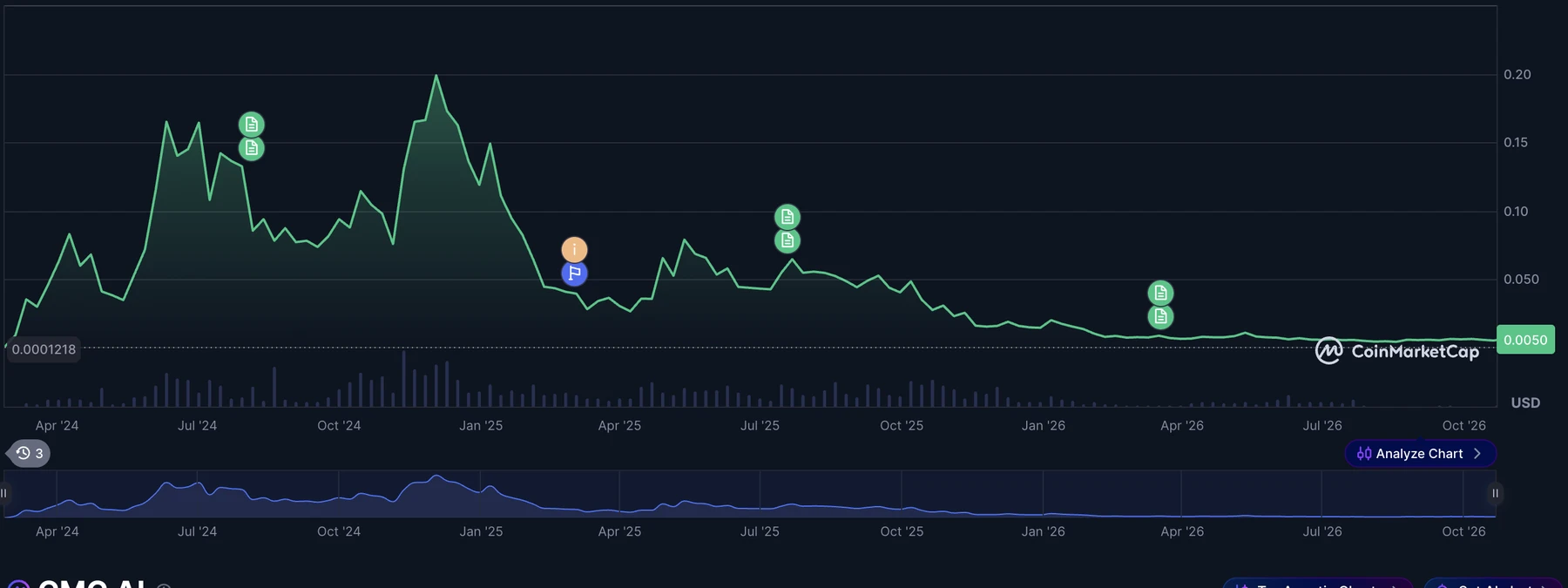Image resolution: width=1568 pixels, height=588 pixels.
Task: Click the 0.20 price axis label
Action: click(x=1517, y=75)
